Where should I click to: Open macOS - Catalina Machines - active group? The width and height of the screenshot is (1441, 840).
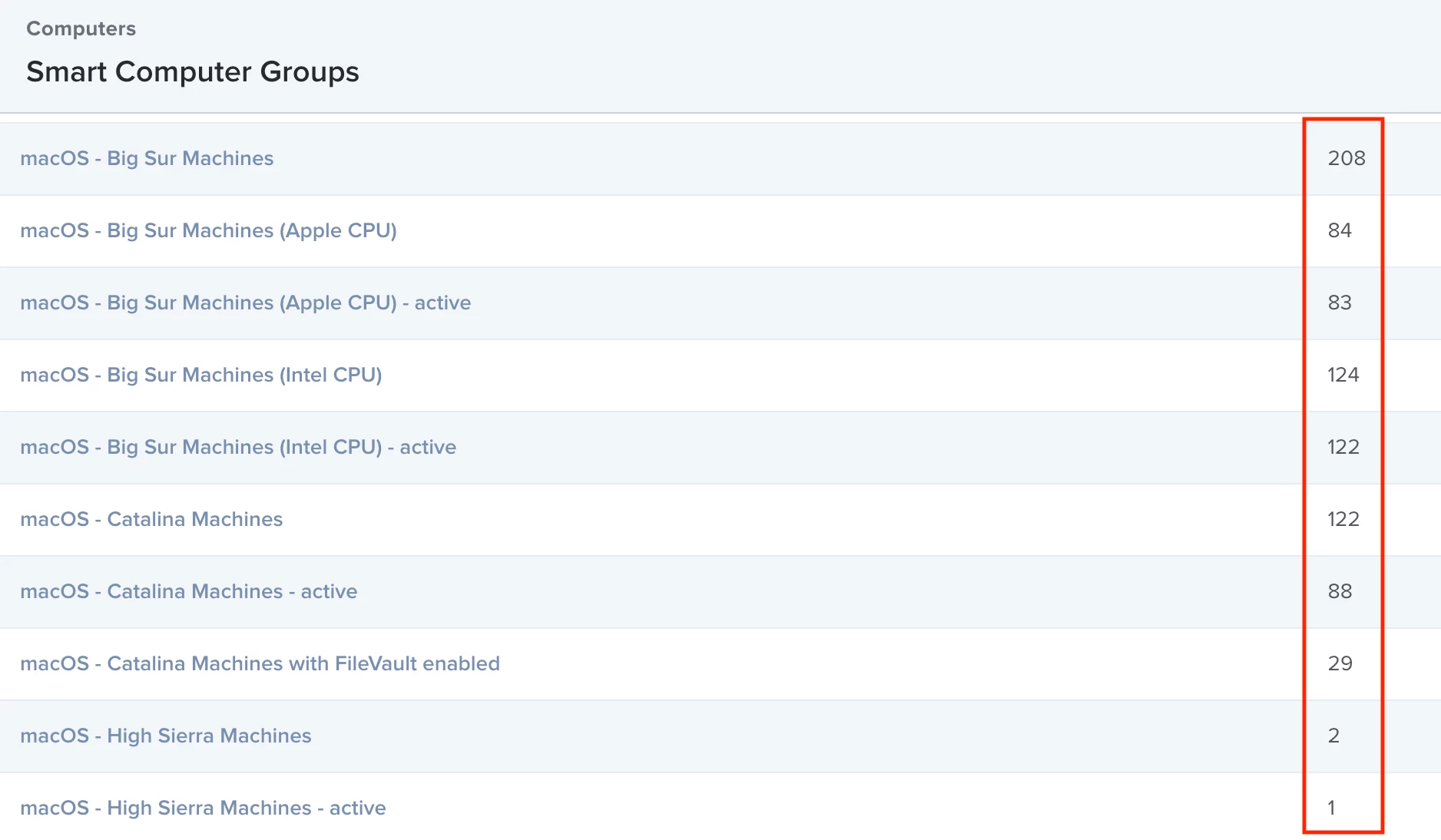click(x=189, y=591)
